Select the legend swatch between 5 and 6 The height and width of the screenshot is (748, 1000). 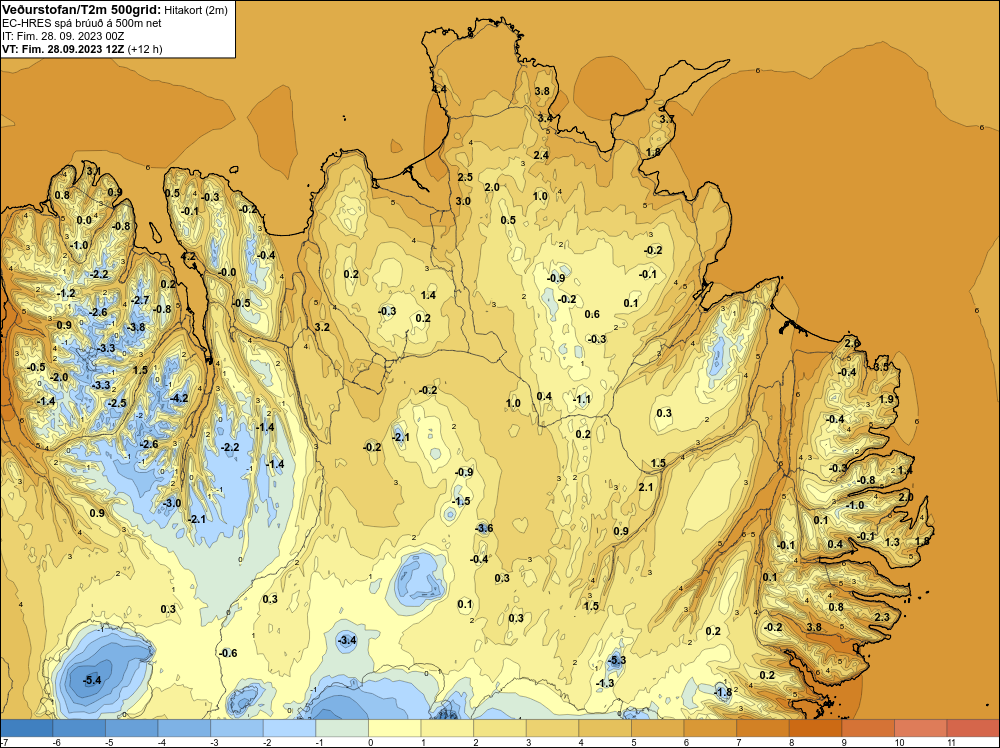[658, 728]
